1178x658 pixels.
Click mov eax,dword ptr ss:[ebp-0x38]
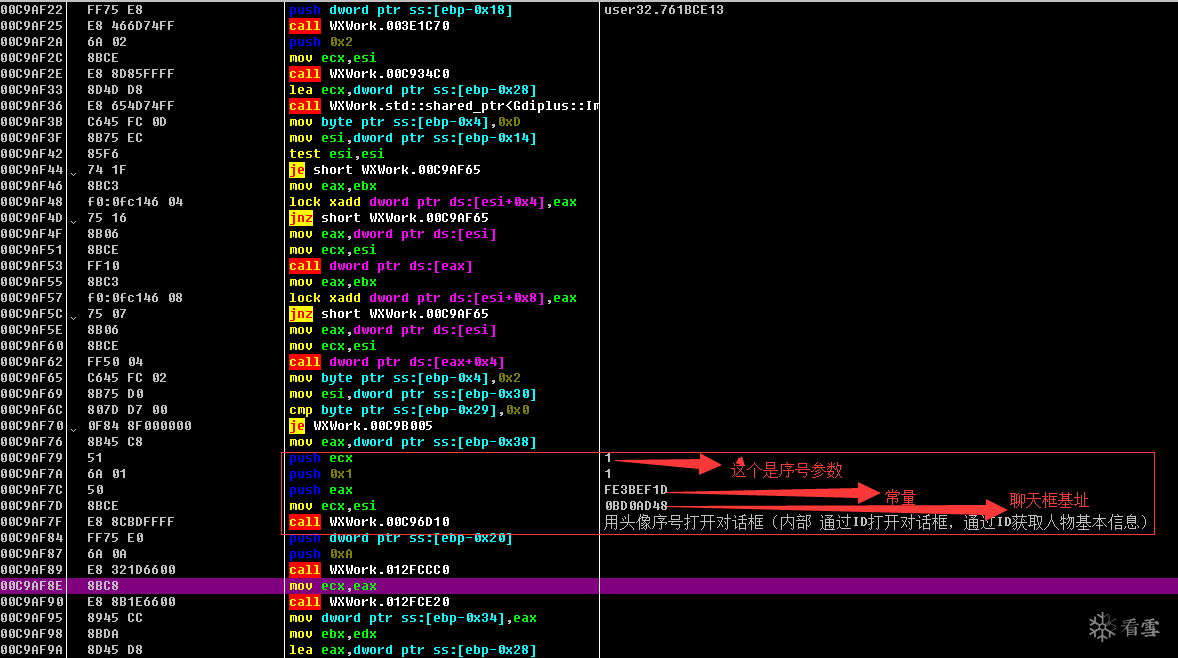(x=413, y=442)
